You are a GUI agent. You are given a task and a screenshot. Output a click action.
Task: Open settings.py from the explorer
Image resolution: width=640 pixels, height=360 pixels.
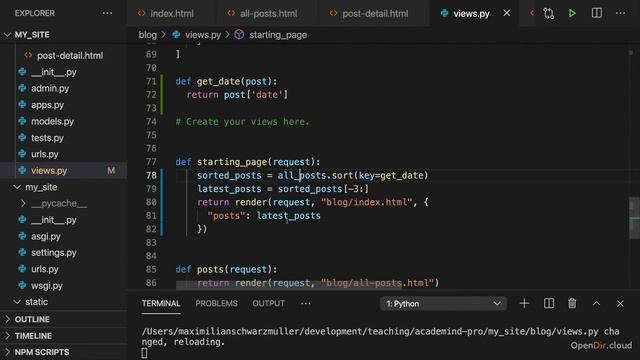[x=64, y=252]
